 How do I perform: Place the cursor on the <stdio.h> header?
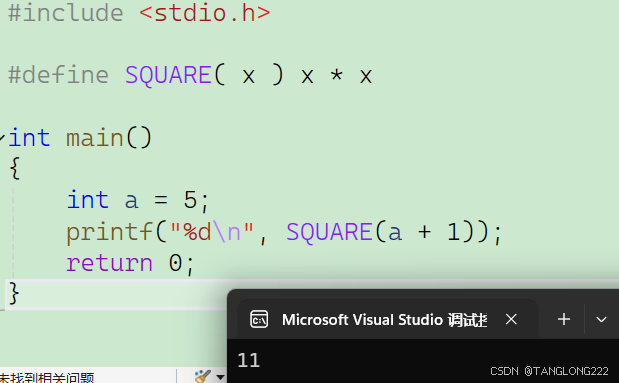(x=204, y=13)
